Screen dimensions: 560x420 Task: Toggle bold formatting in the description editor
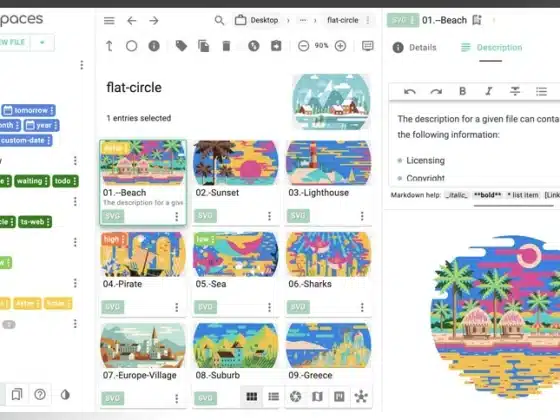(x=462, y=91)
